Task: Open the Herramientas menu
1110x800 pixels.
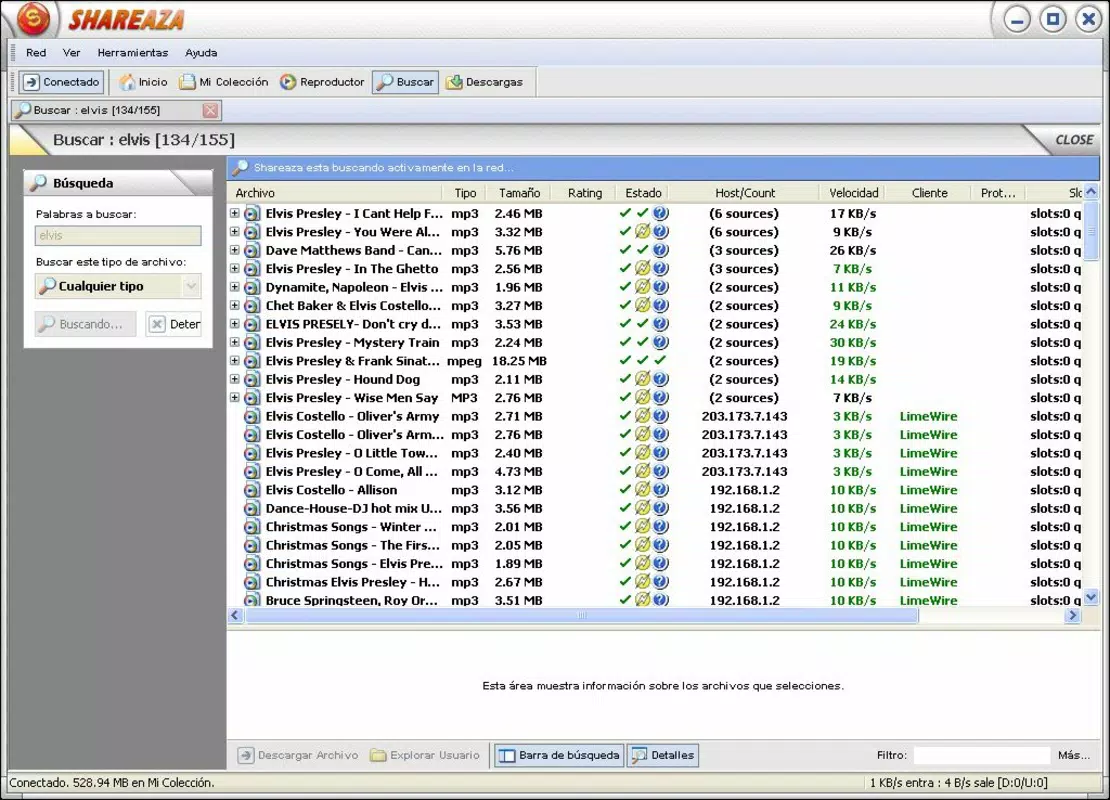Action: click(x=132, y=52)
